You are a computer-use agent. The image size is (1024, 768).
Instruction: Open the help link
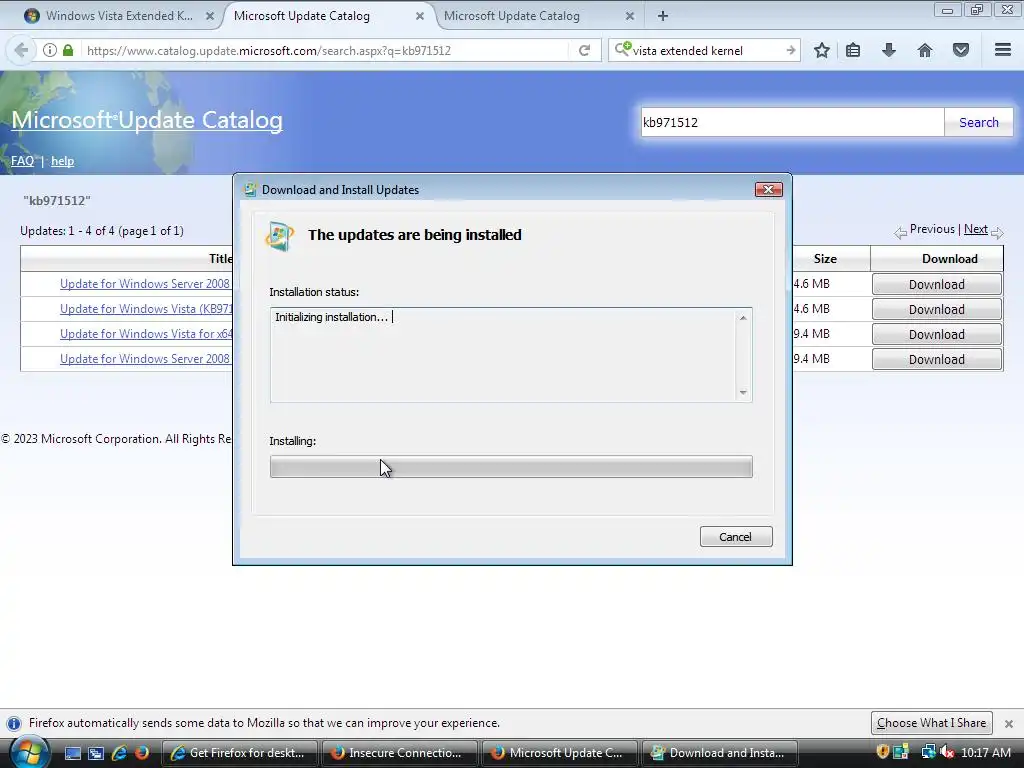pos(62,161)
